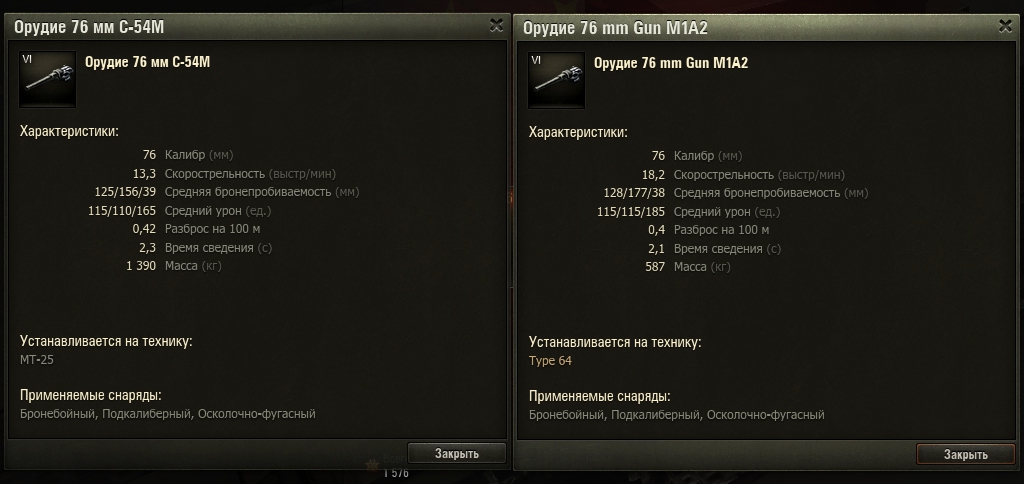1024x484 pixels.
Task: Click Закрыть button in Gun M1A2 panel
Action: click(x=965, y=455)
